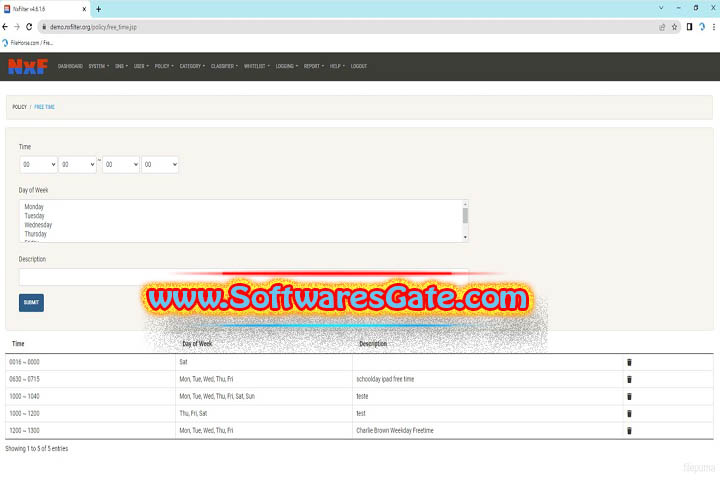The image size is (720, 480).
Task: Share this page icon in address bar
Action: (662, 27)
